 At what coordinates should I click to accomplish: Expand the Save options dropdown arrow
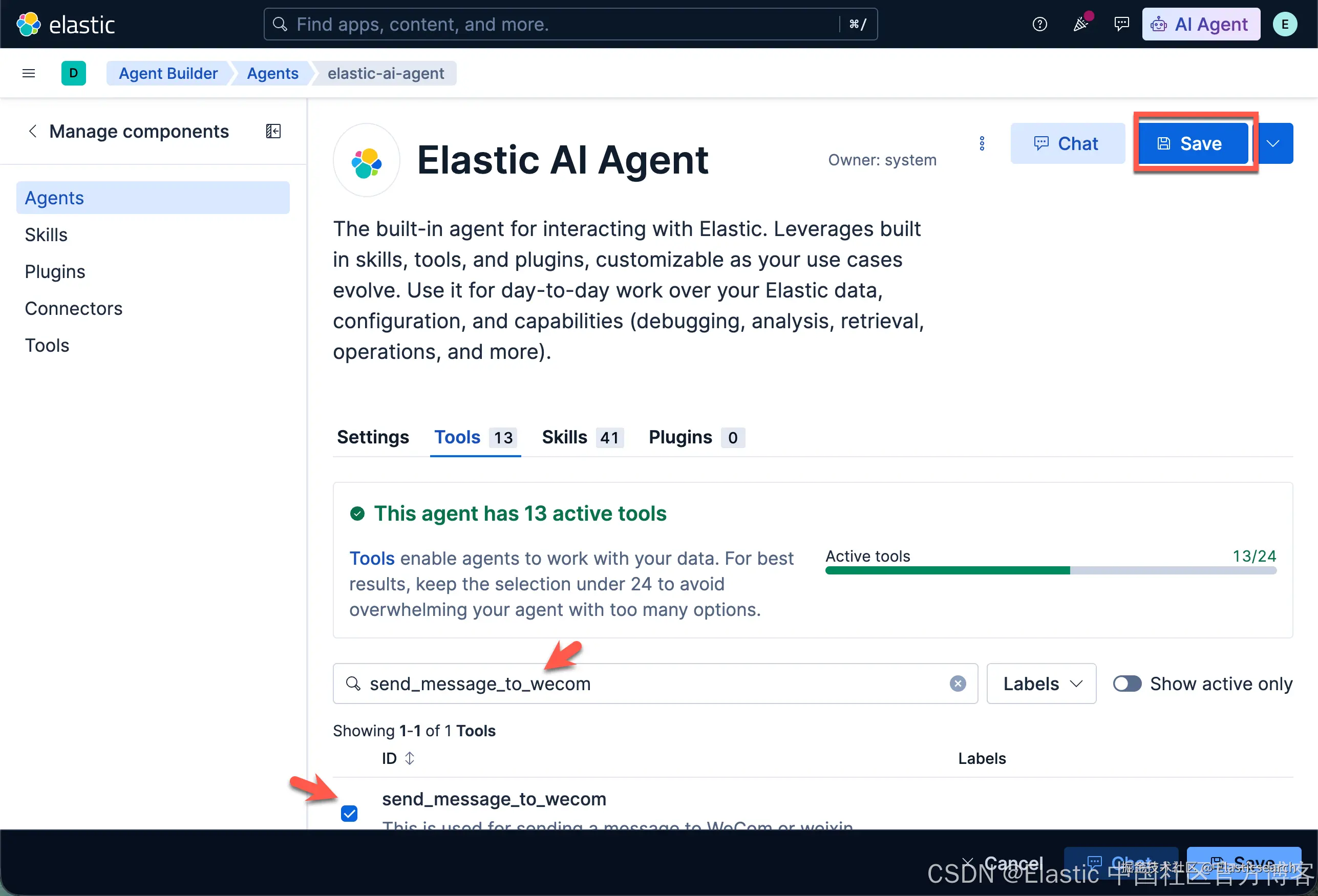tap(1274, 143)
